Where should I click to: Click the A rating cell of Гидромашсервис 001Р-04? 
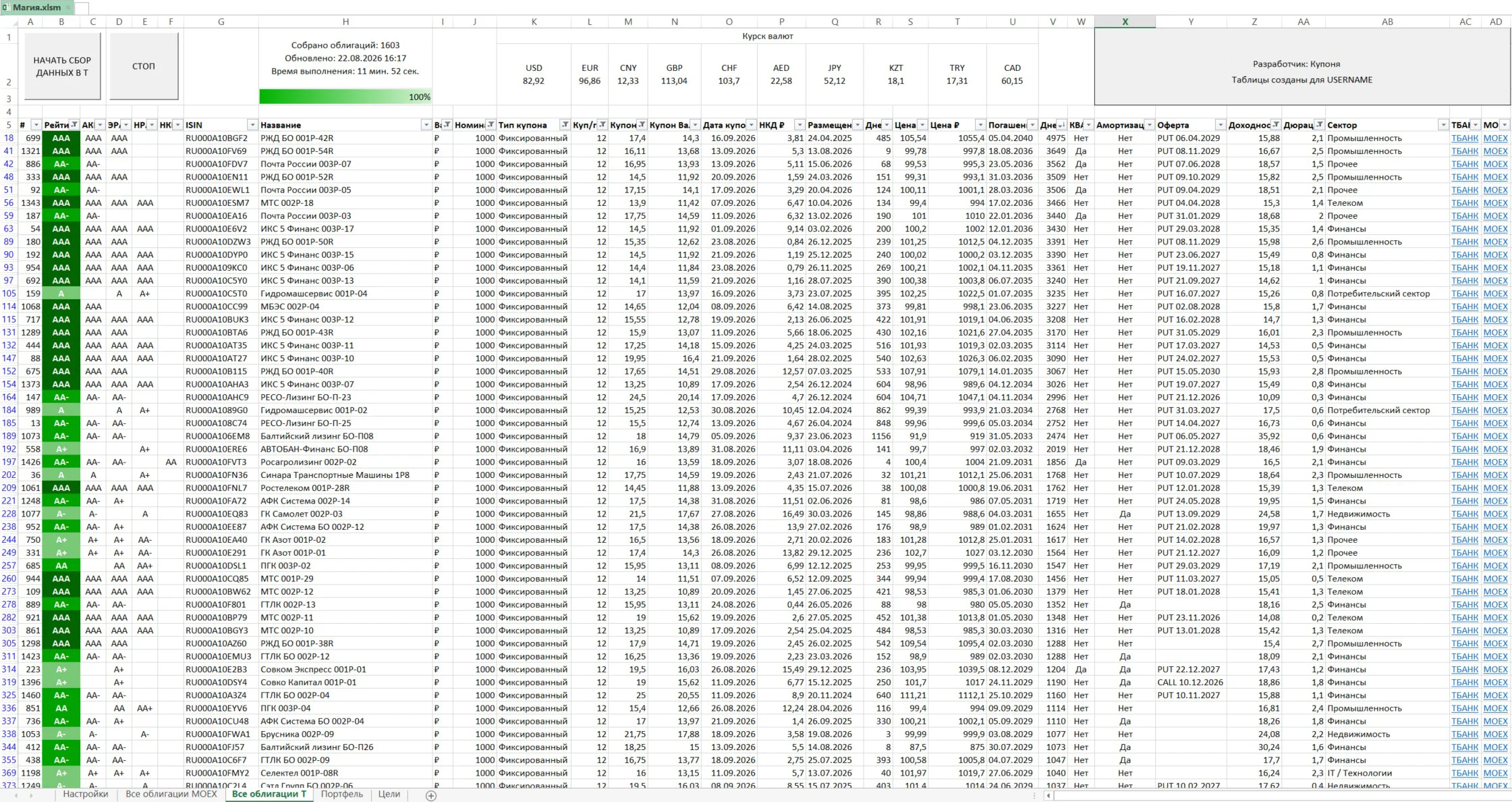click(x=61, y=294)
